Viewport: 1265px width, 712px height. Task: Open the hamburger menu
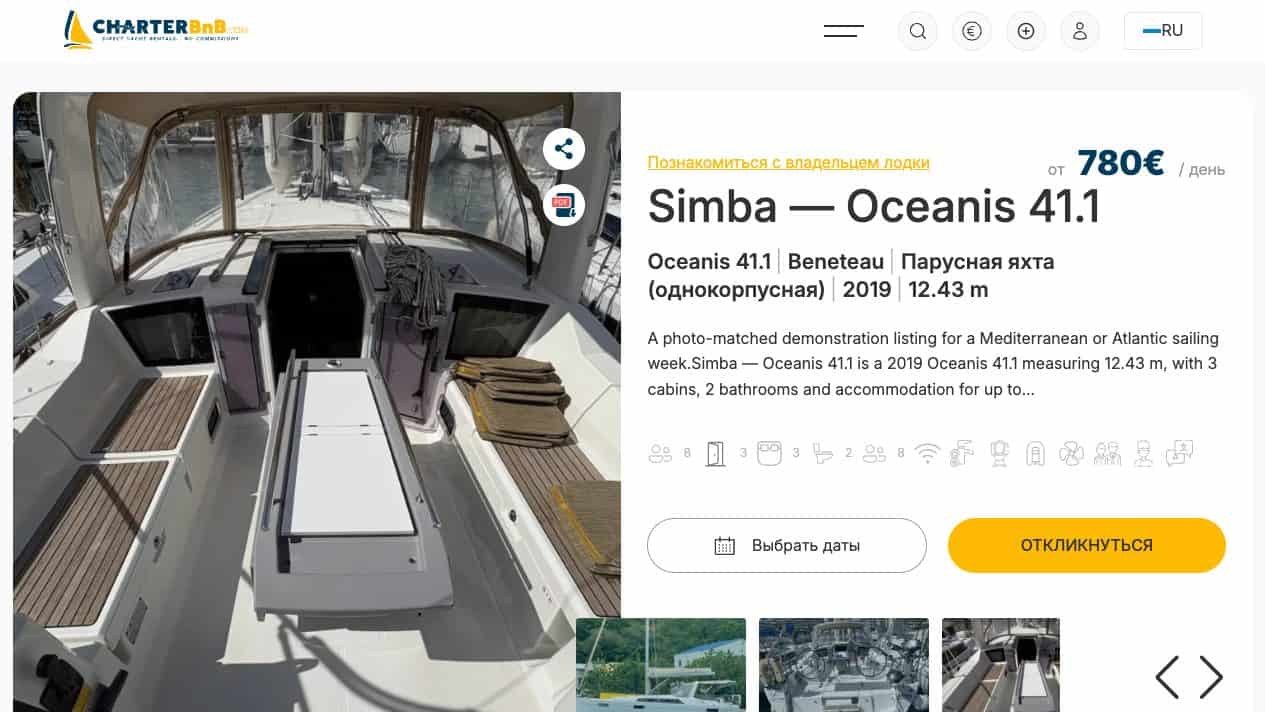pos(843,31)
